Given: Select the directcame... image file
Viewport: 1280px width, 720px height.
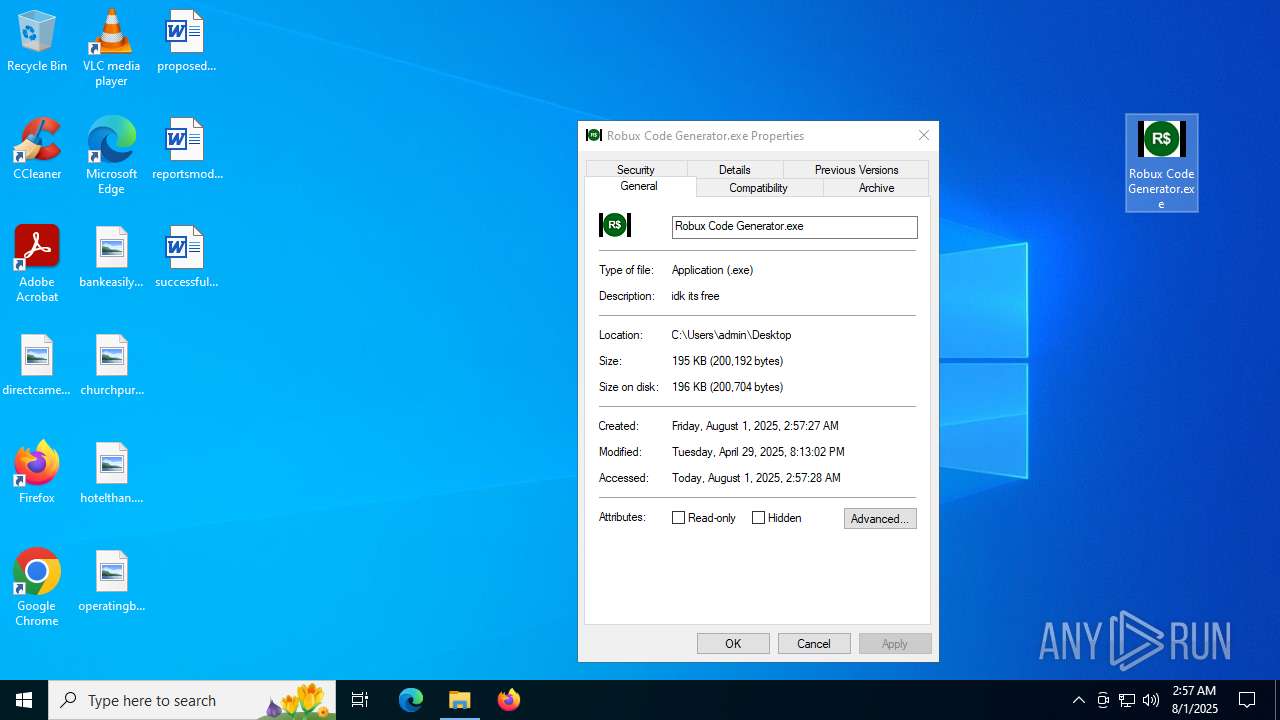Looking at the screenshot, I should click(x=37, y=366).
